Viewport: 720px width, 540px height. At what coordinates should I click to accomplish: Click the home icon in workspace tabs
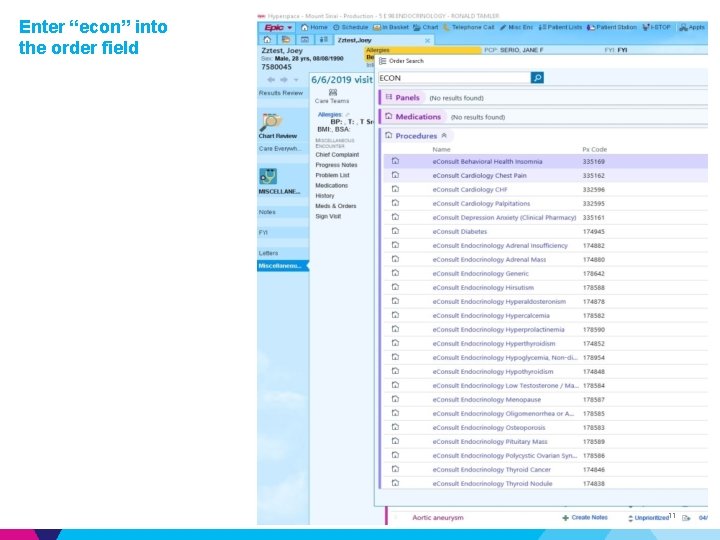tap(267, 40)
